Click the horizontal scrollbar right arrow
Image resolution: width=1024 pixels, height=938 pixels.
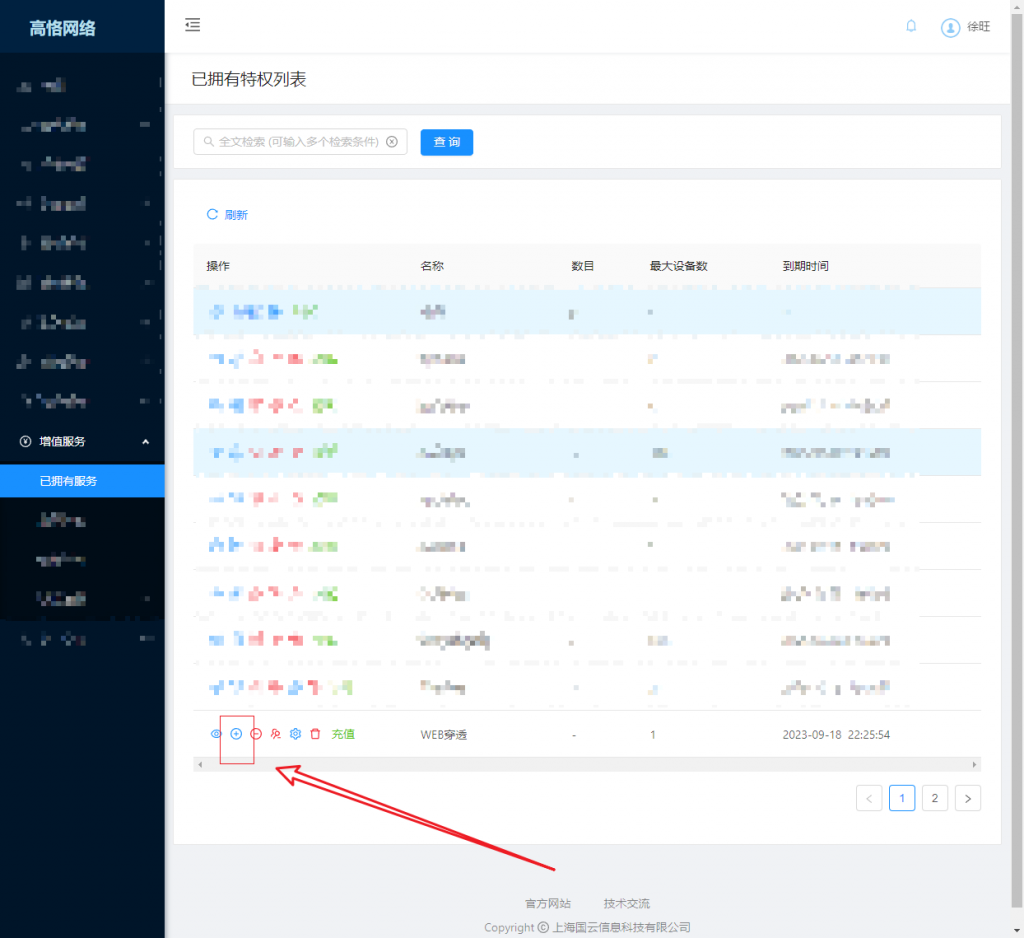click(974, 764)
